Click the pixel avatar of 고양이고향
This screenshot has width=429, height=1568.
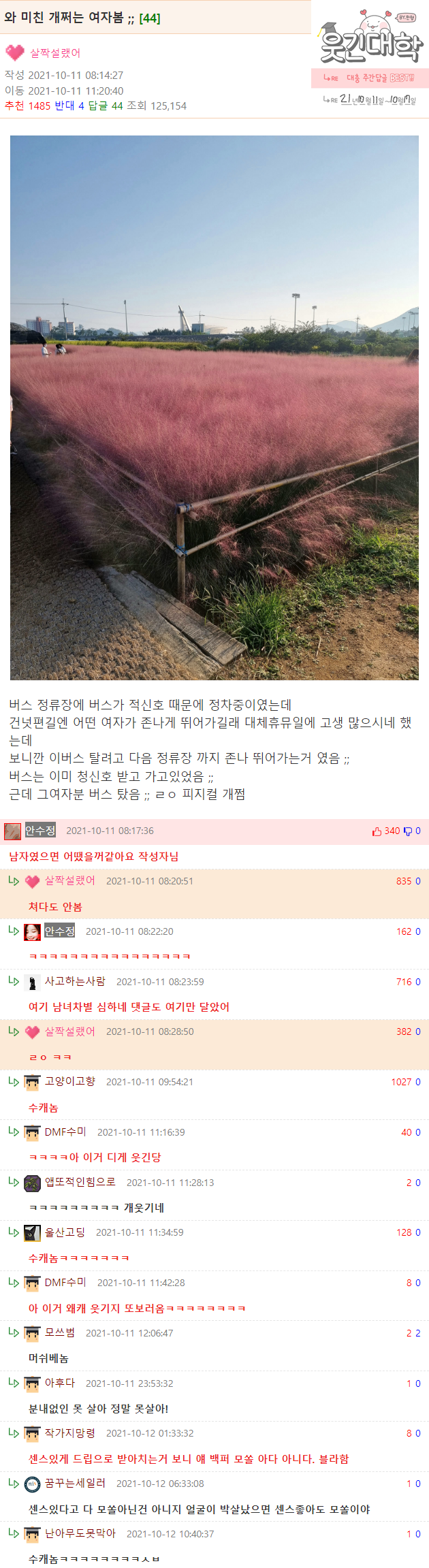pyautogui.click(x=32, y=1083)
